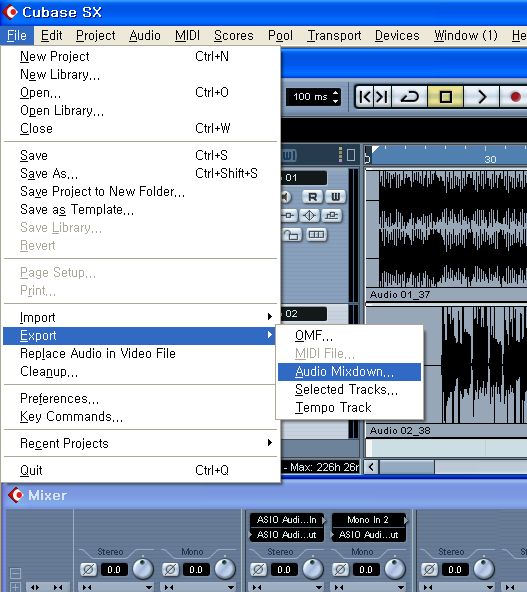Click the Lane display type icon on track 01
Screen dimensions: 527x592
coord(316,235)
